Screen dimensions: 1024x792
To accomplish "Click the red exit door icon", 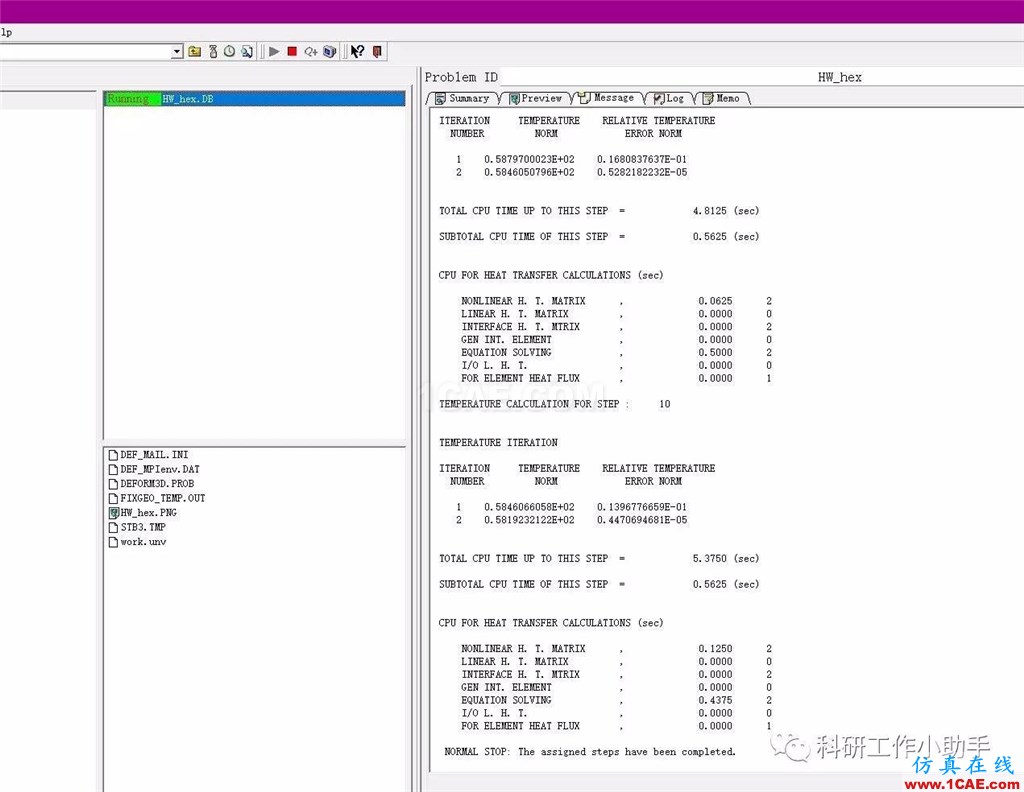I will [377, 51].
